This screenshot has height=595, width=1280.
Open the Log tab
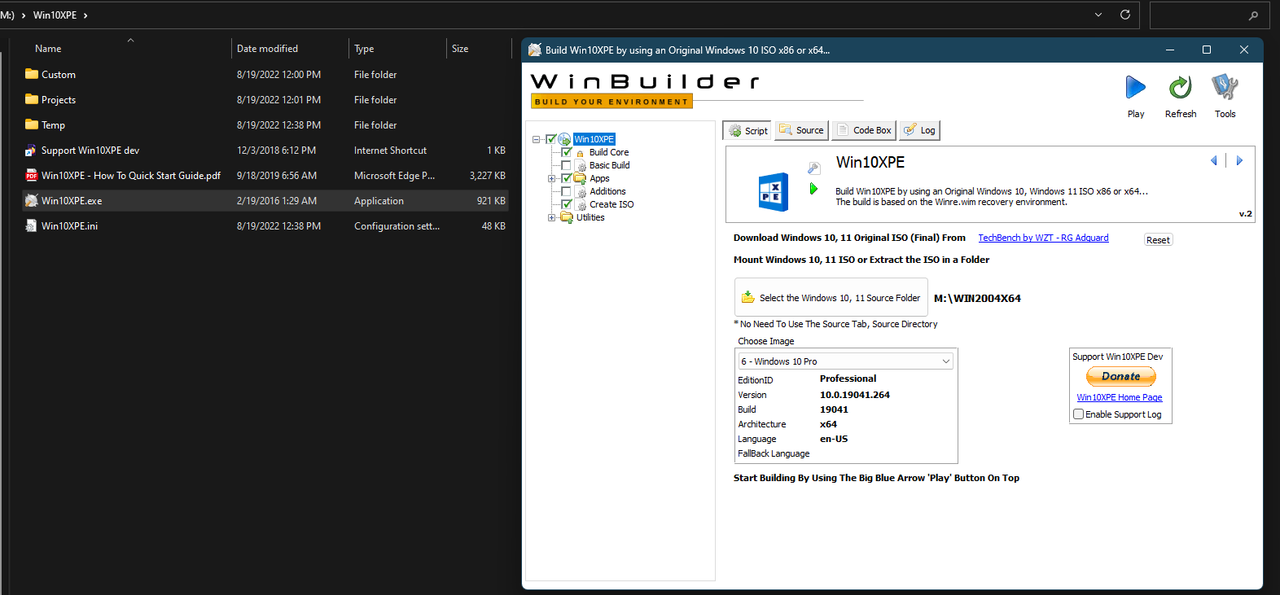tap(919, 130)
